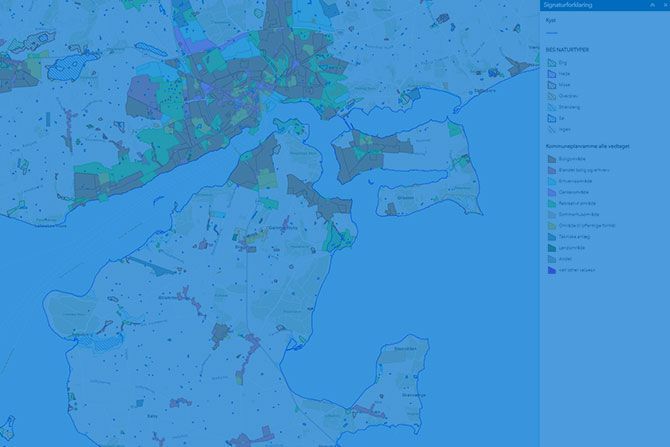This screenshot has height=447, width=670.
Task: Click the Sø legend symbol
Action: point(550,120)
